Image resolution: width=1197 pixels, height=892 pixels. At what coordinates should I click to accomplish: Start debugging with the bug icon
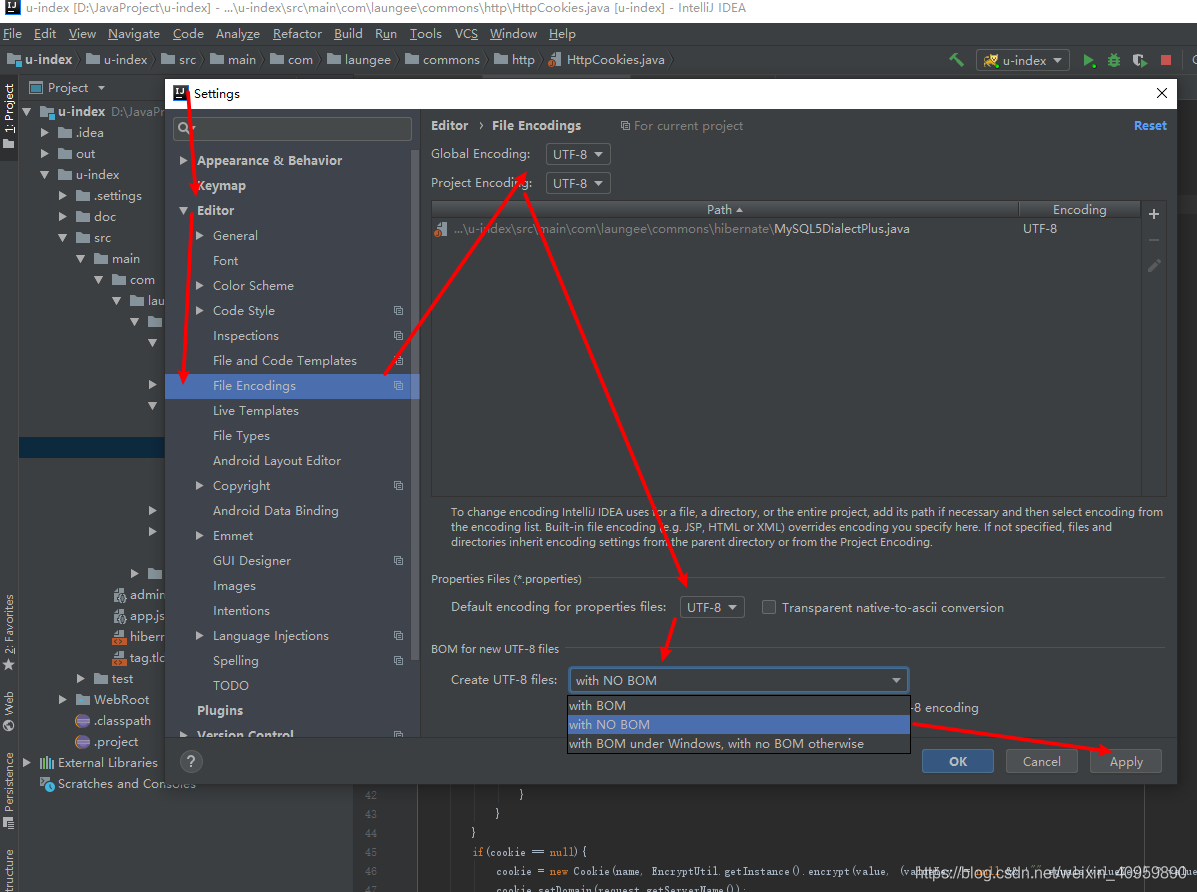pos(1114,60)
